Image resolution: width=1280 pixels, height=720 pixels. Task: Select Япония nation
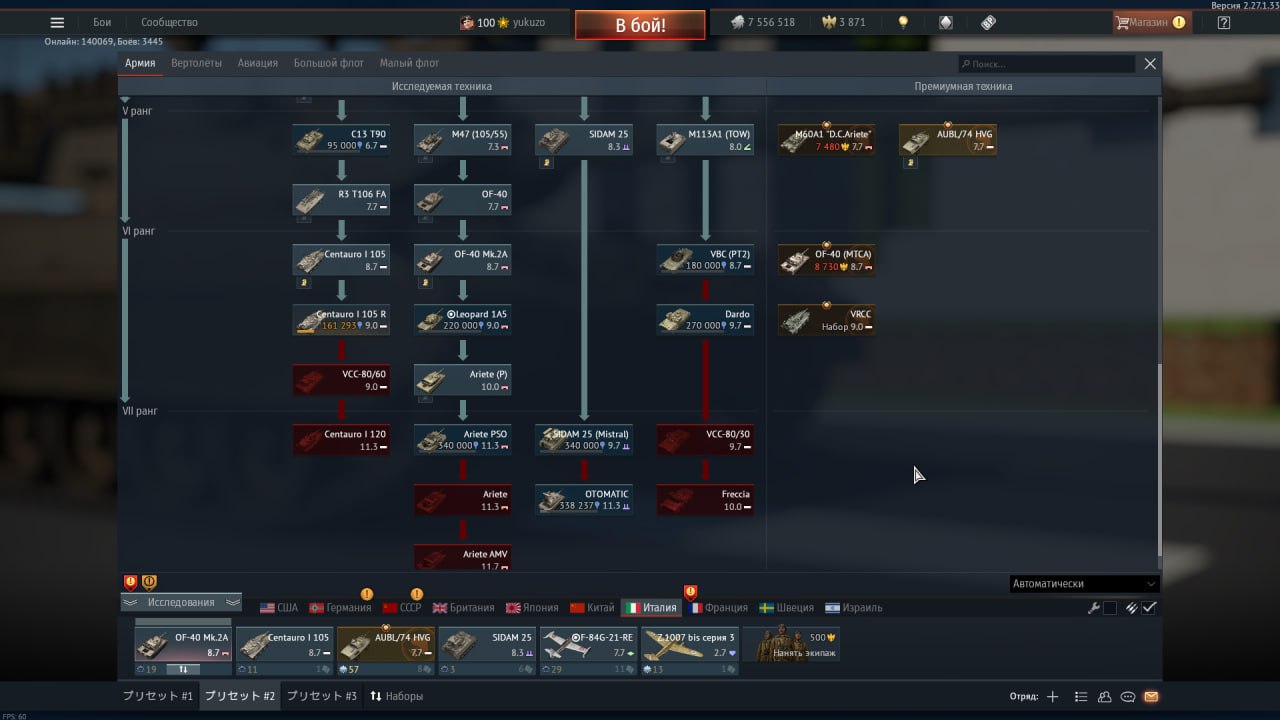[x=532, y=608]
